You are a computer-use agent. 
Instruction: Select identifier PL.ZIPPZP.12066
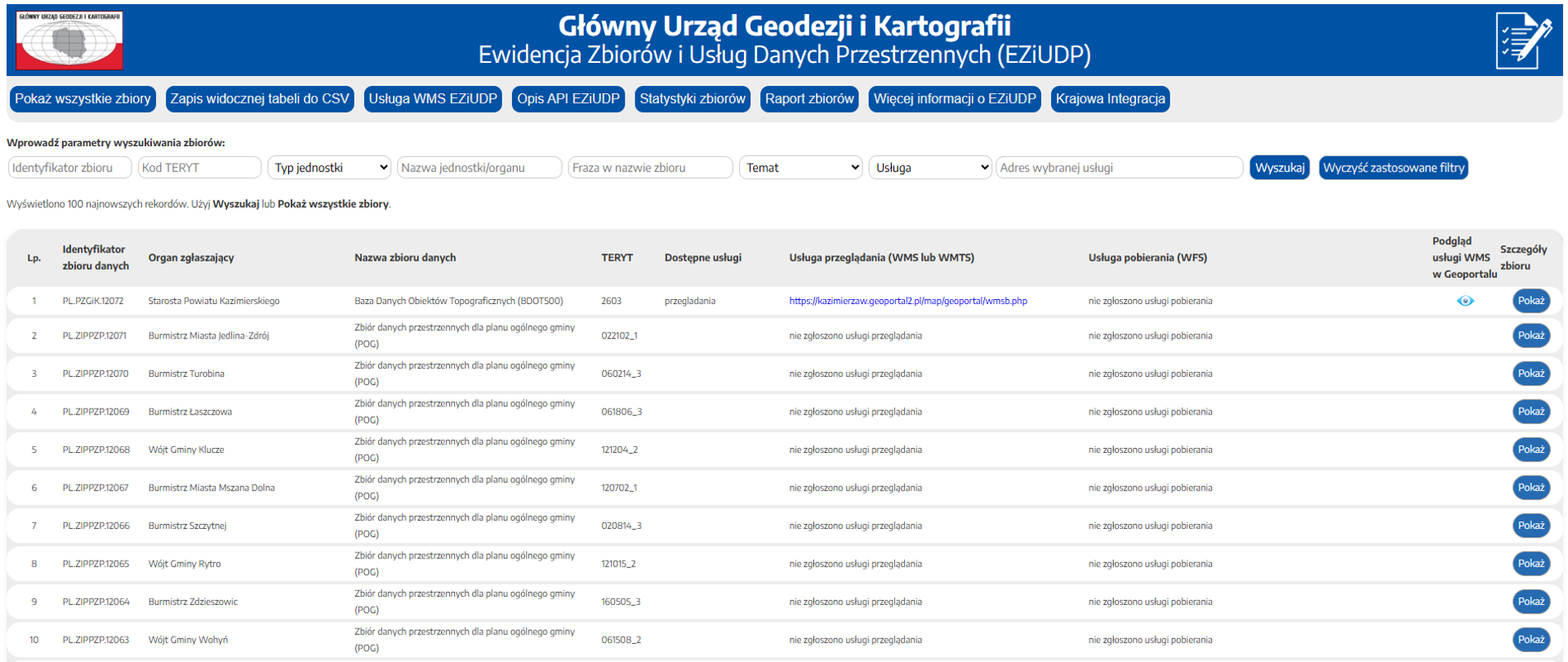click(96, 526)
